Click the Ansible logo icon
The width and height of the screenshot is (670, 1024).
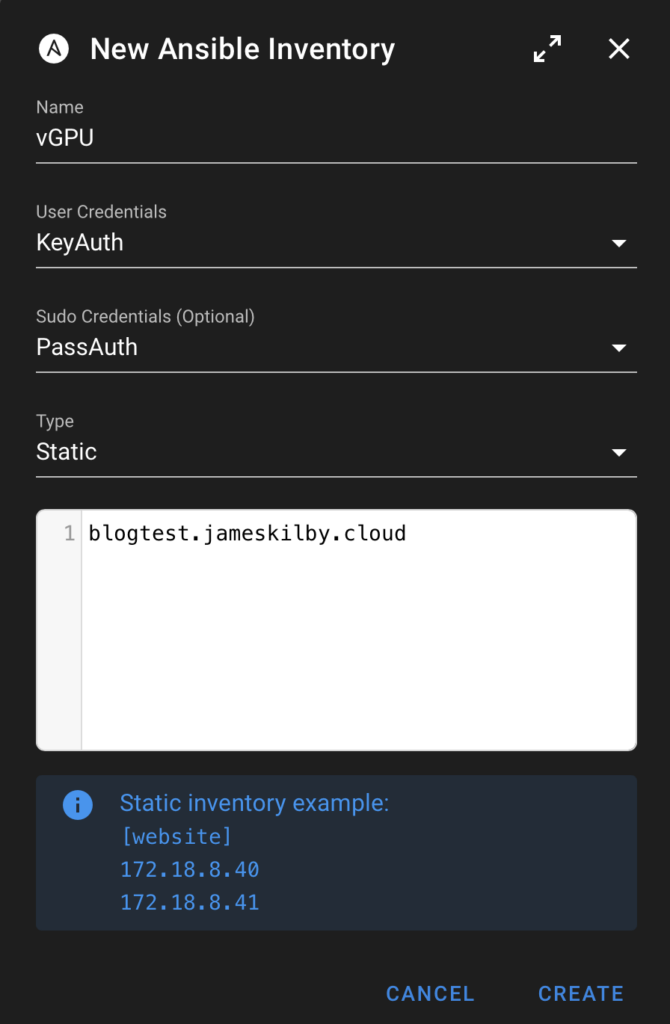point(54,48)
